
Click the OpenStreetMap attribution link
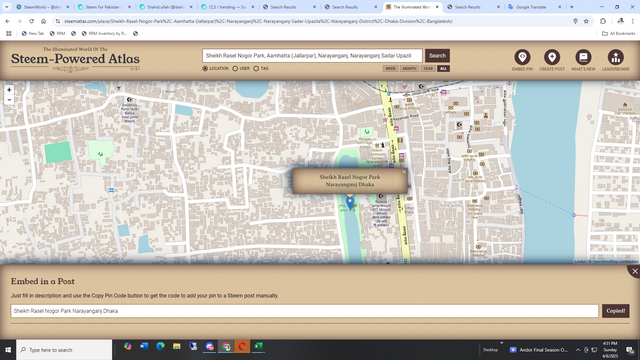pos(605,262)
